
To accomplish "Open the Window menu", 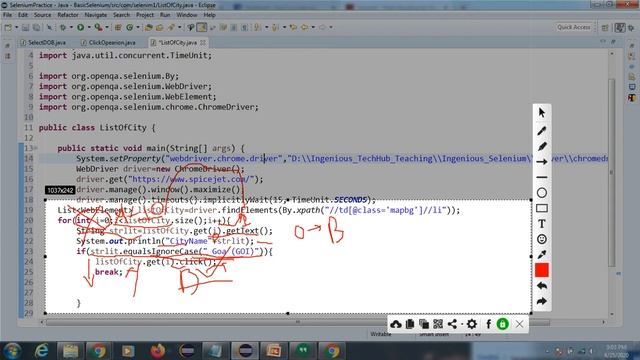I will pyautogui.click(x=187, y=15).
